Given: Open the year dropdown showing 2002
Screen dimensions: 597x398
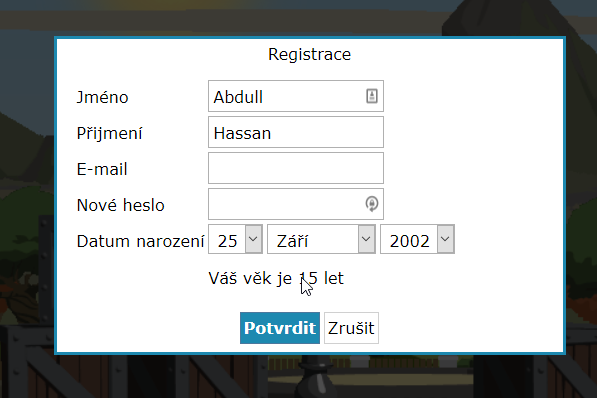Looking at the screenshot, I should [x=417, y=239].
